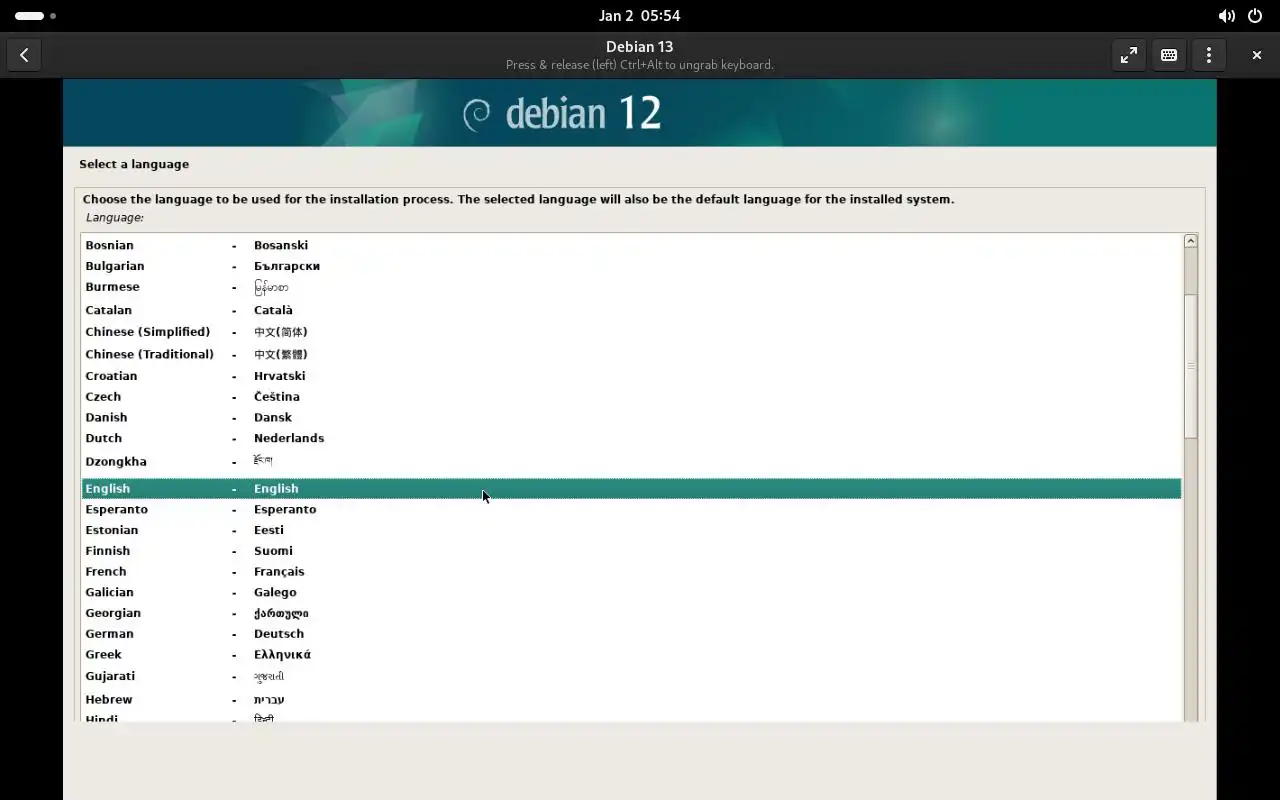Select the Dzongkha language row

point(631,461)
